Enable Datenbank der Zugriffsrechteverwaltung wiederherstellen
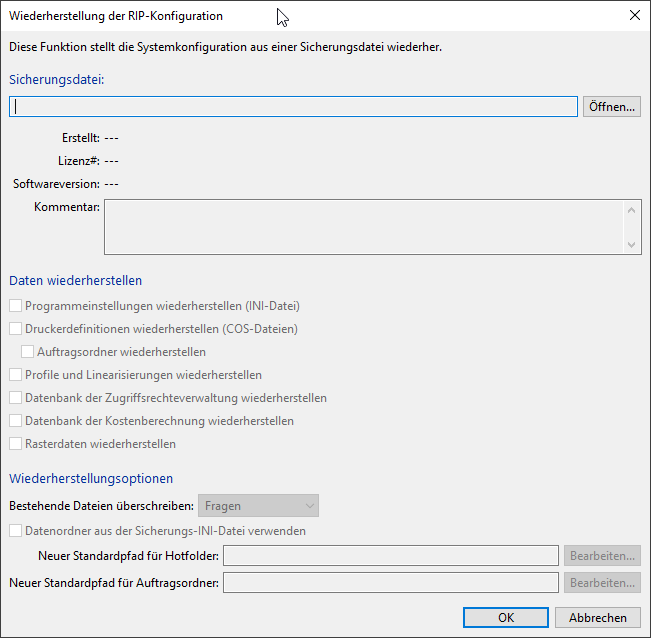 (15, 398)
